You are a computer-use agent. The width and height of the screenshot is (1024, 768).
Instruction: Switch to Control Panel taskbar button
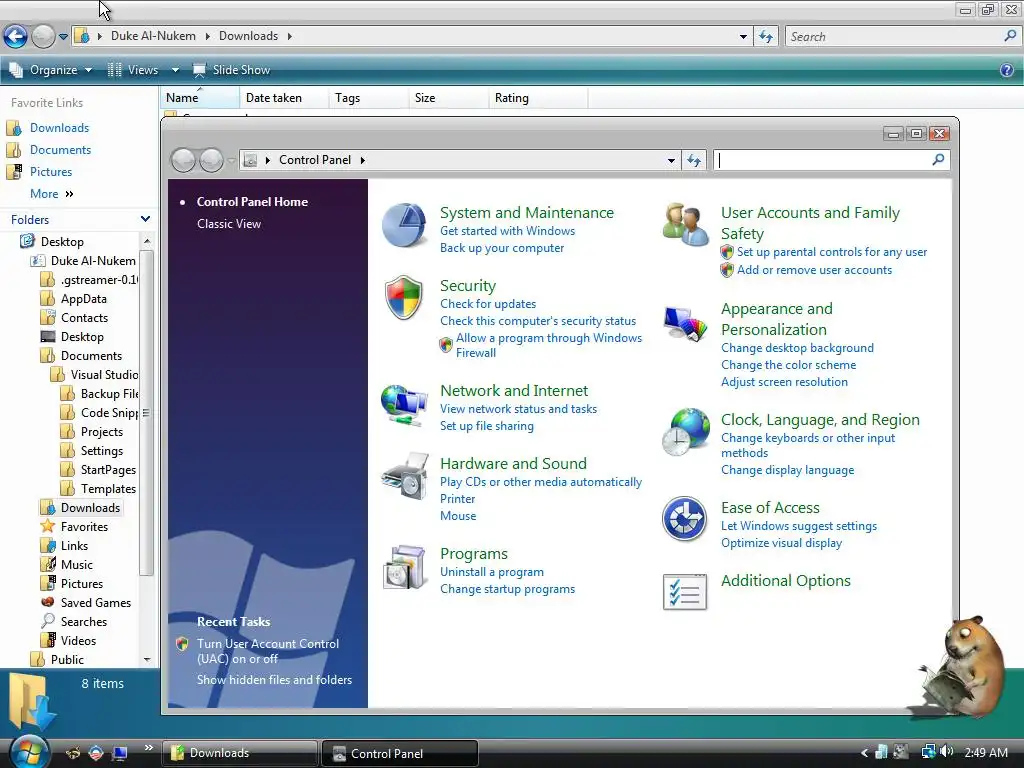(x=400, y=754)
